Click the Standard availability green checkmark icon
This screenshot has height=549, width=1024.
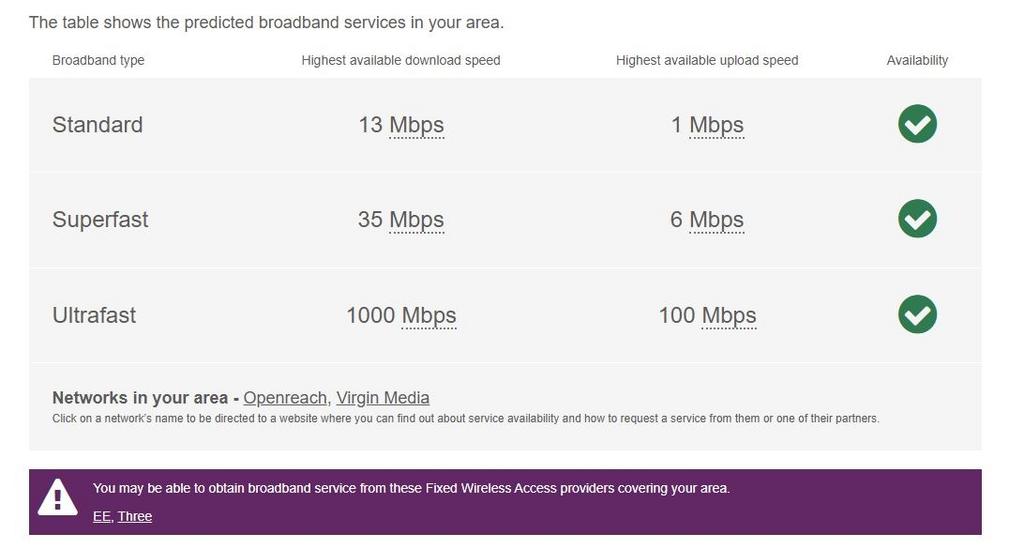[x=917, y=123]
